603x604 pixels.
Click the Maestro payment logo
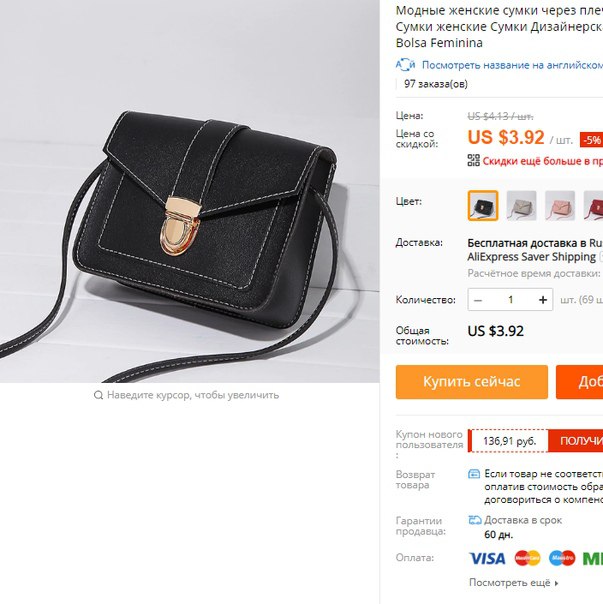click(x=562, y=558)
